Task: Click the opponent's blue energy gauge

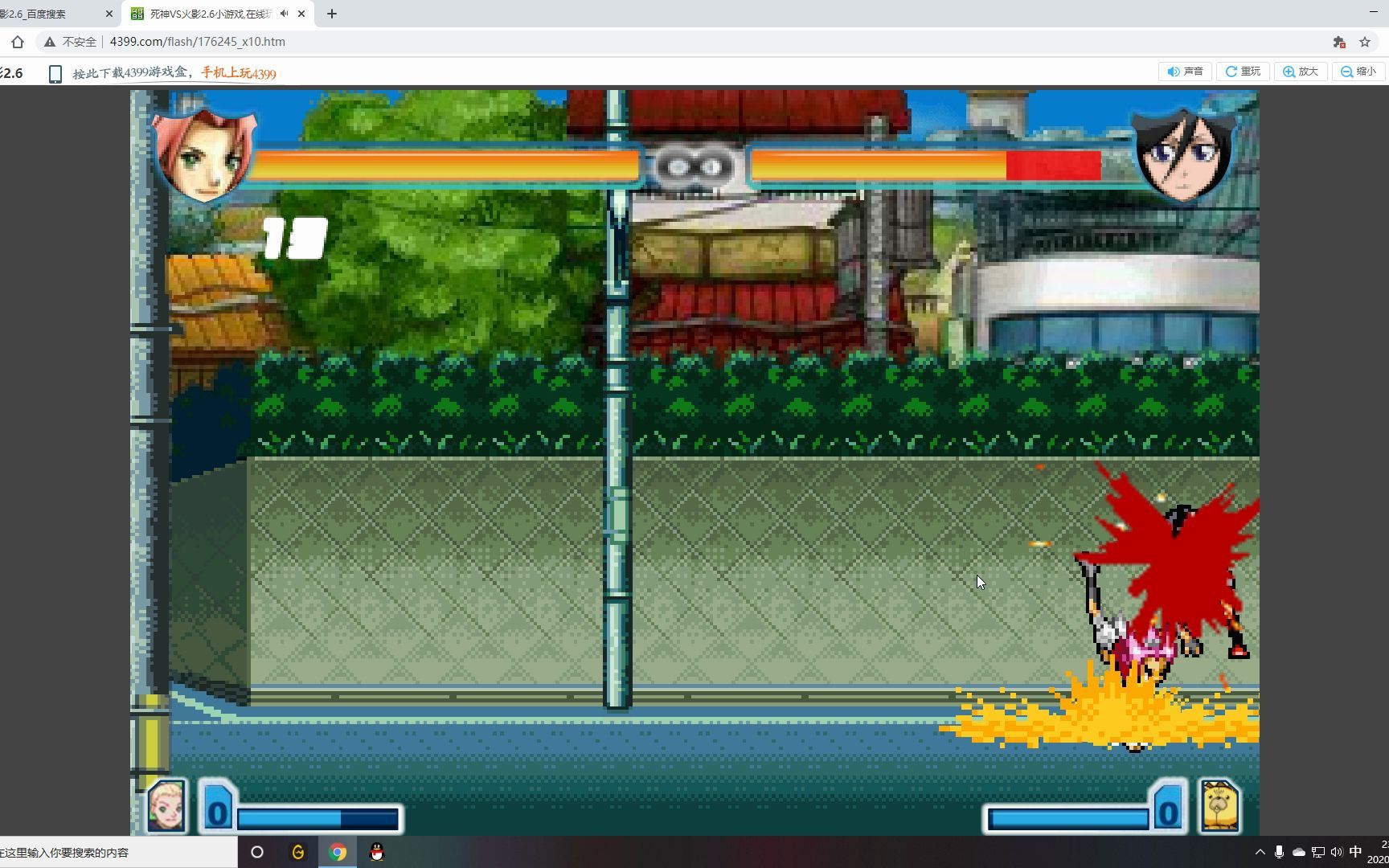Action: coord(1068,819)
